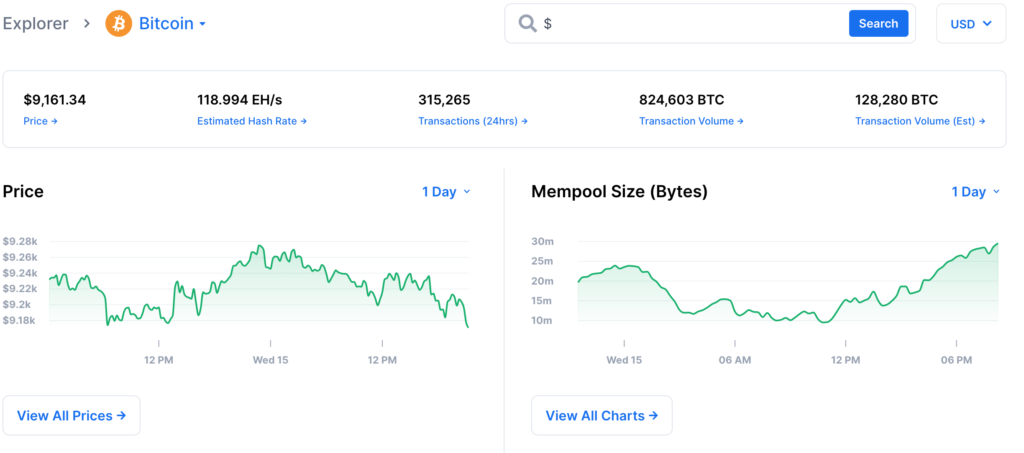This screenshot has width=1024, height=453.
Task: Open Transaction Volume (Est) link
Action: pyautogui.click(x=920, y=121)
